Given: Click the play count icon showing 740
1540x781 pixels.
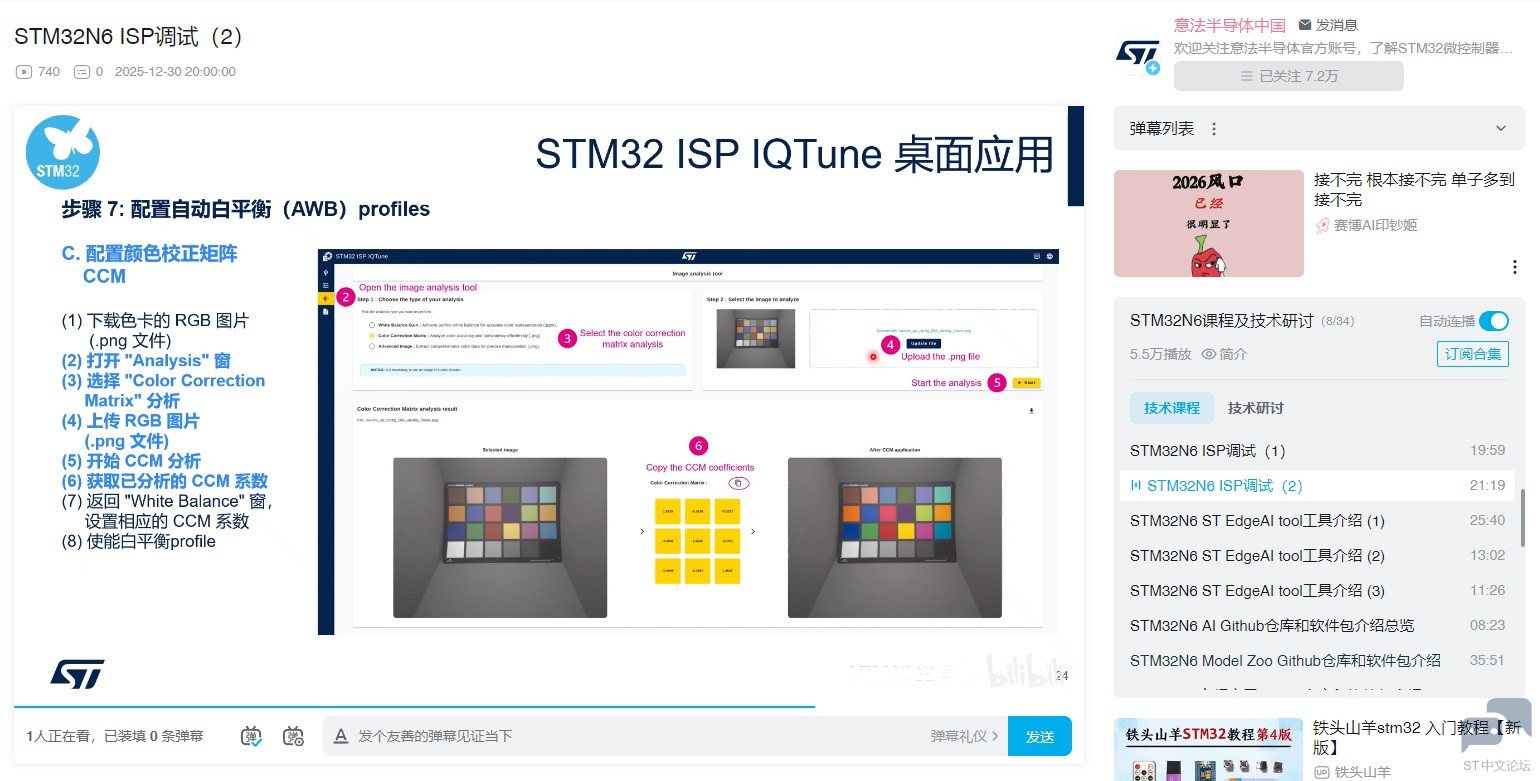Looking at the screenshot, I should pyautogui.click(x=24, y=72).
